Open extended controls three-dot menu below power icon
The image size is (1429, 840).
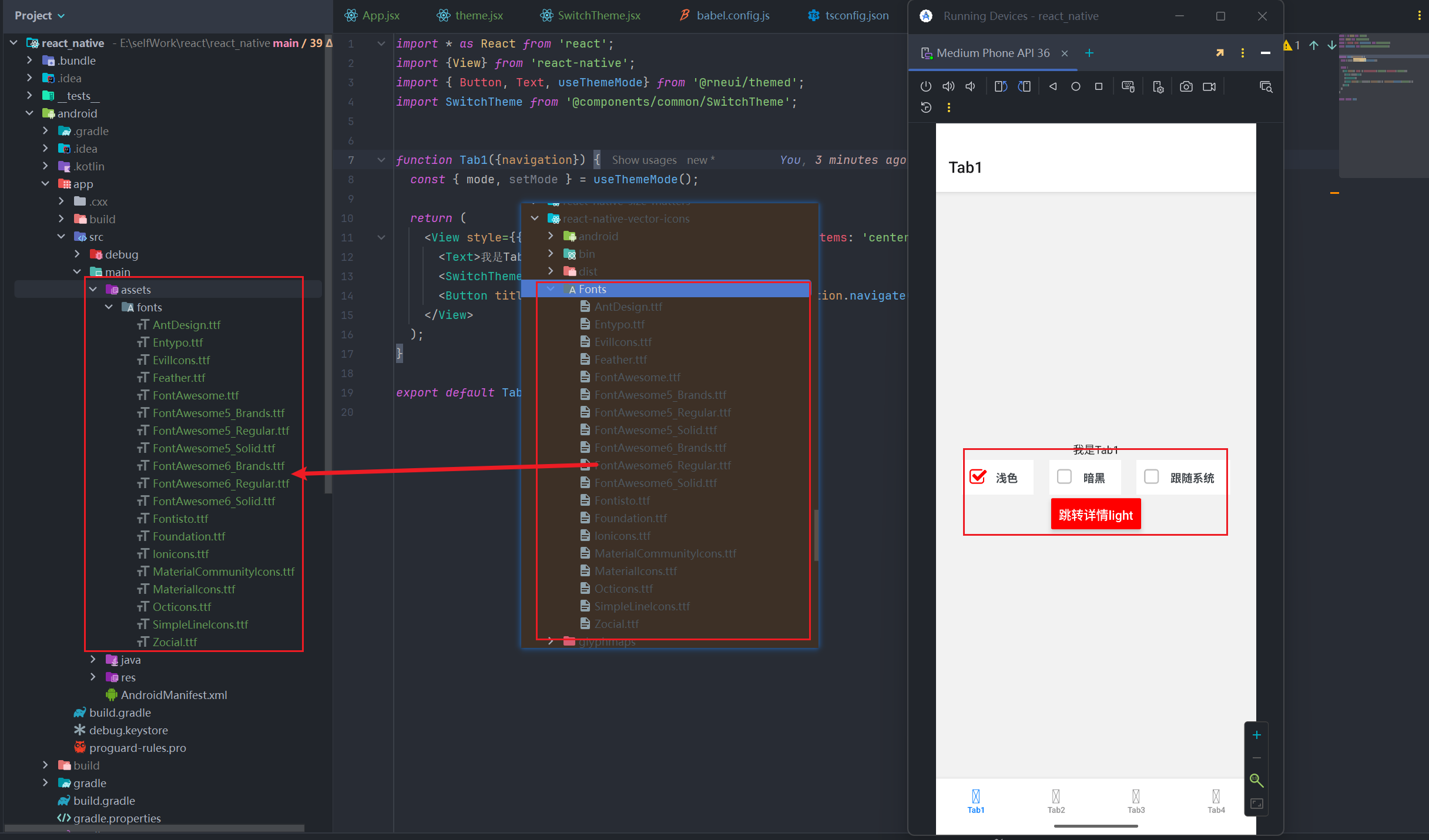click(x=949, y=107)
